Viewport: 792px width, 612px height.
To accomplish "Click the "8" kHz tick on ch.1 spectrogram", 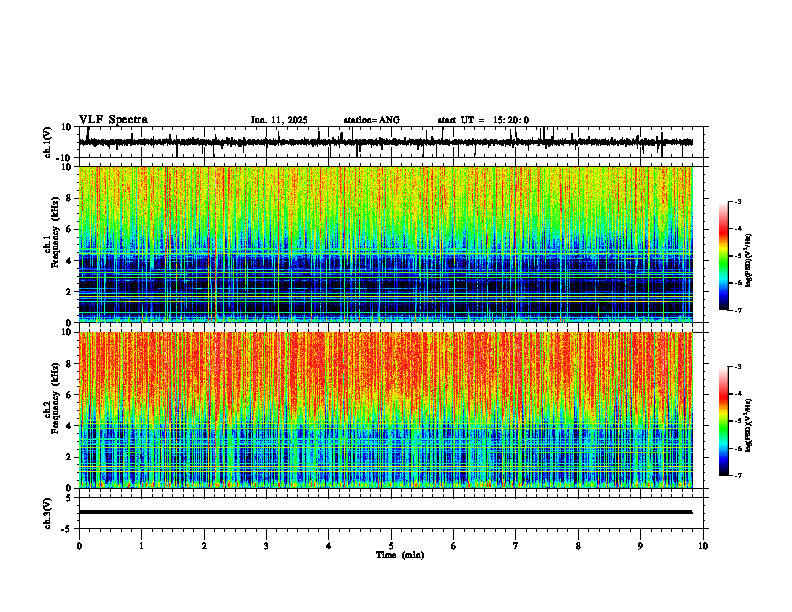I will pos(69,198).
